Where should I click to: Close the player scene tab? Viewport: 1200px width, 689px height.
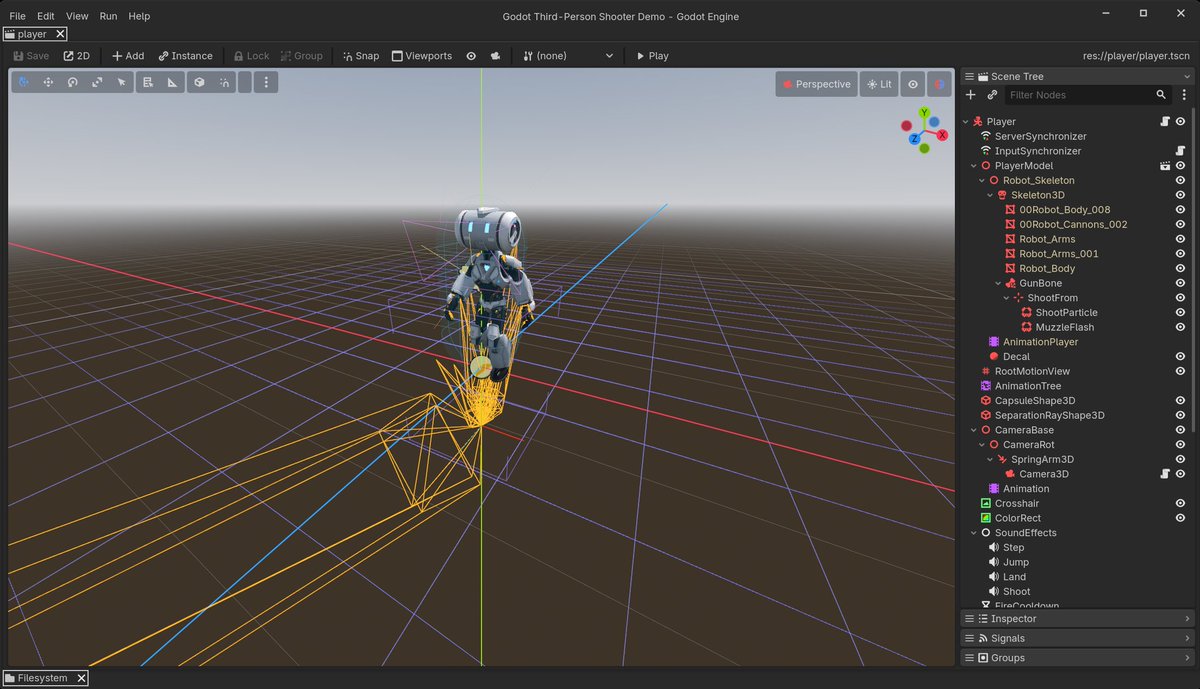[60, 34]
